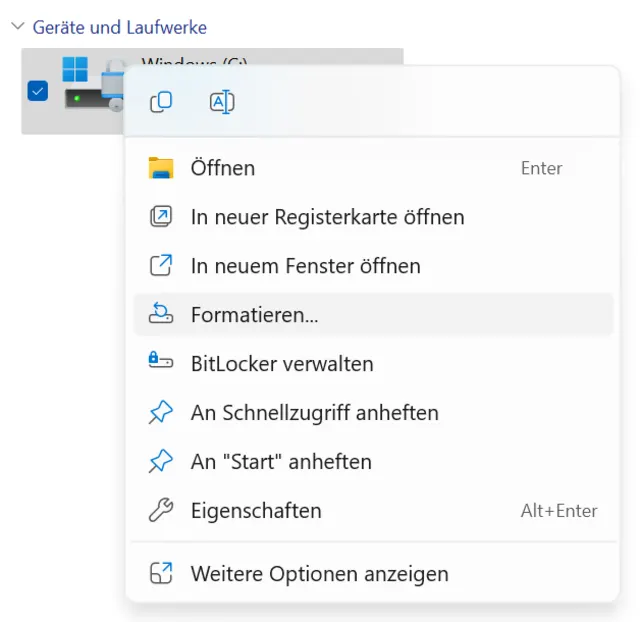Click In neuer Registerkarte öffnen text
The image size is (640, 622).
[327, 217]
